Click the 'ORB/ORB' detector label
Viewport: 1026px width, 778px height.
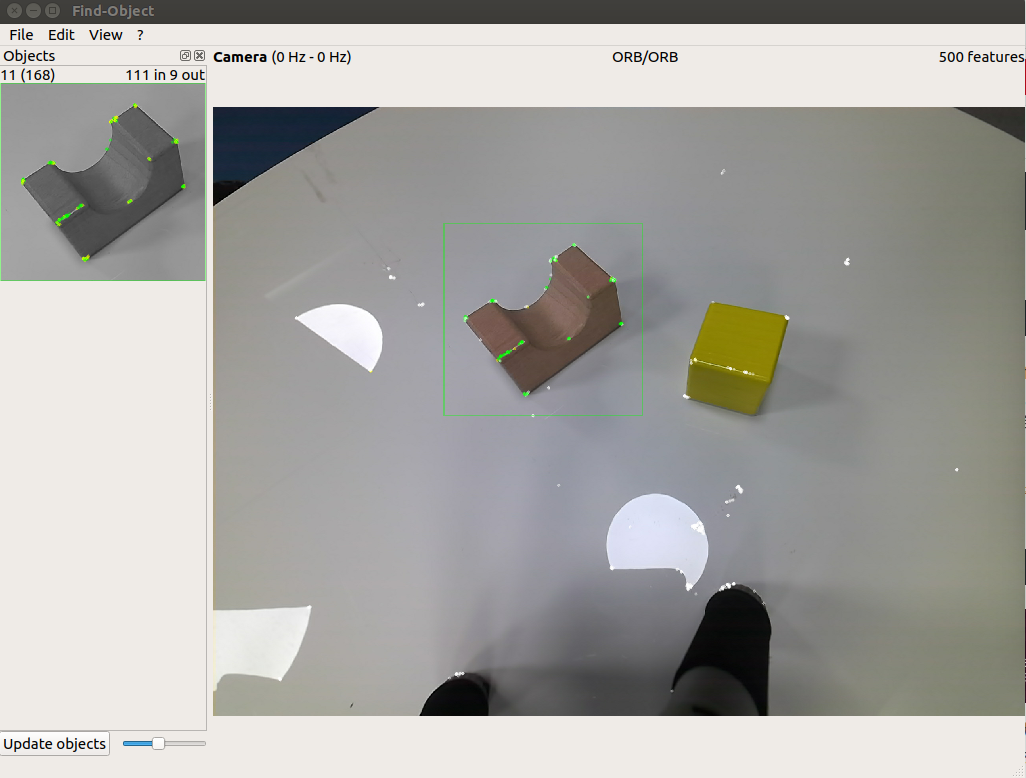tap(645, 57)
